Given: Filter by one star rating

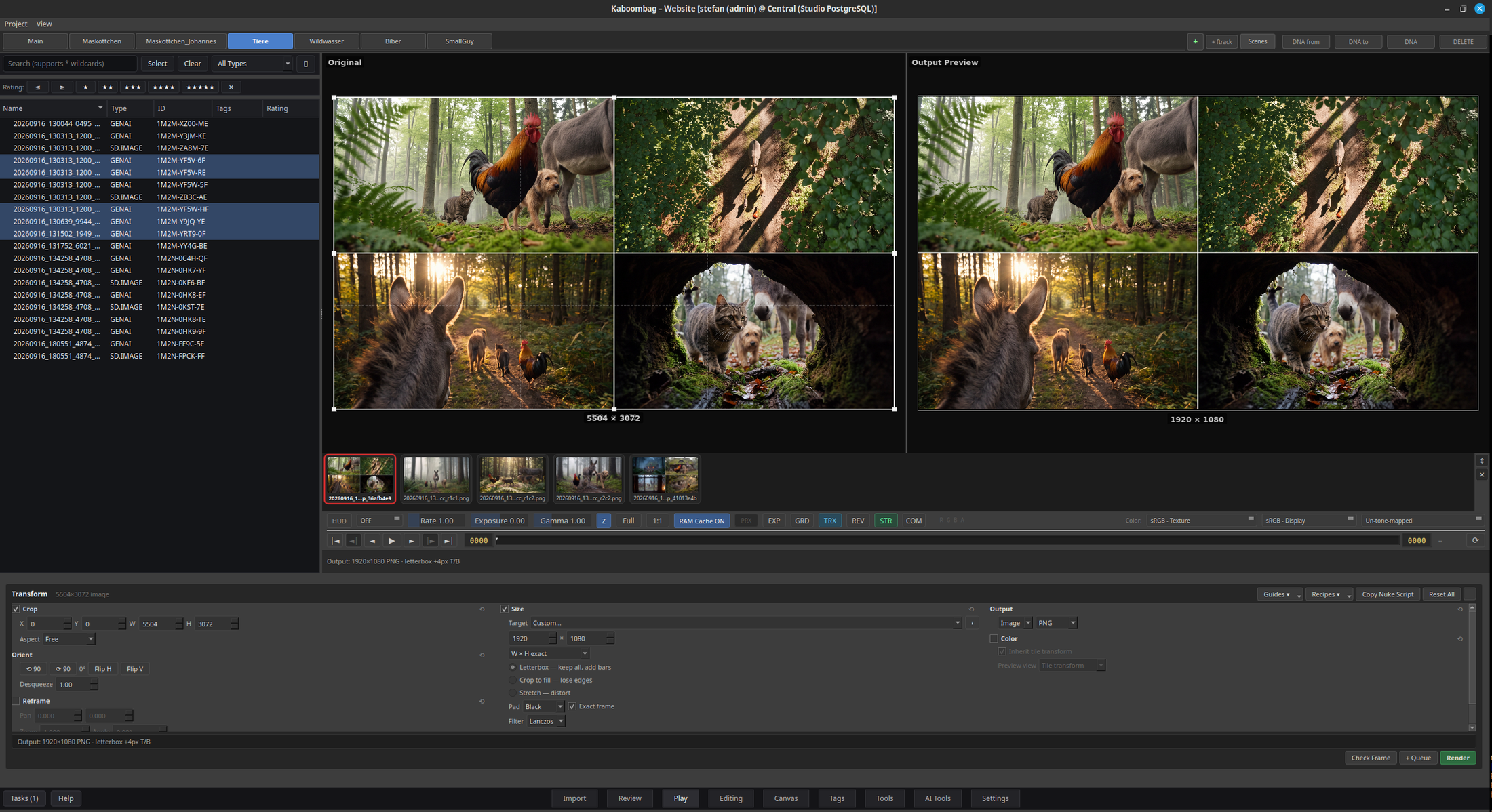Looking at the screenshot, I should 85,87.
